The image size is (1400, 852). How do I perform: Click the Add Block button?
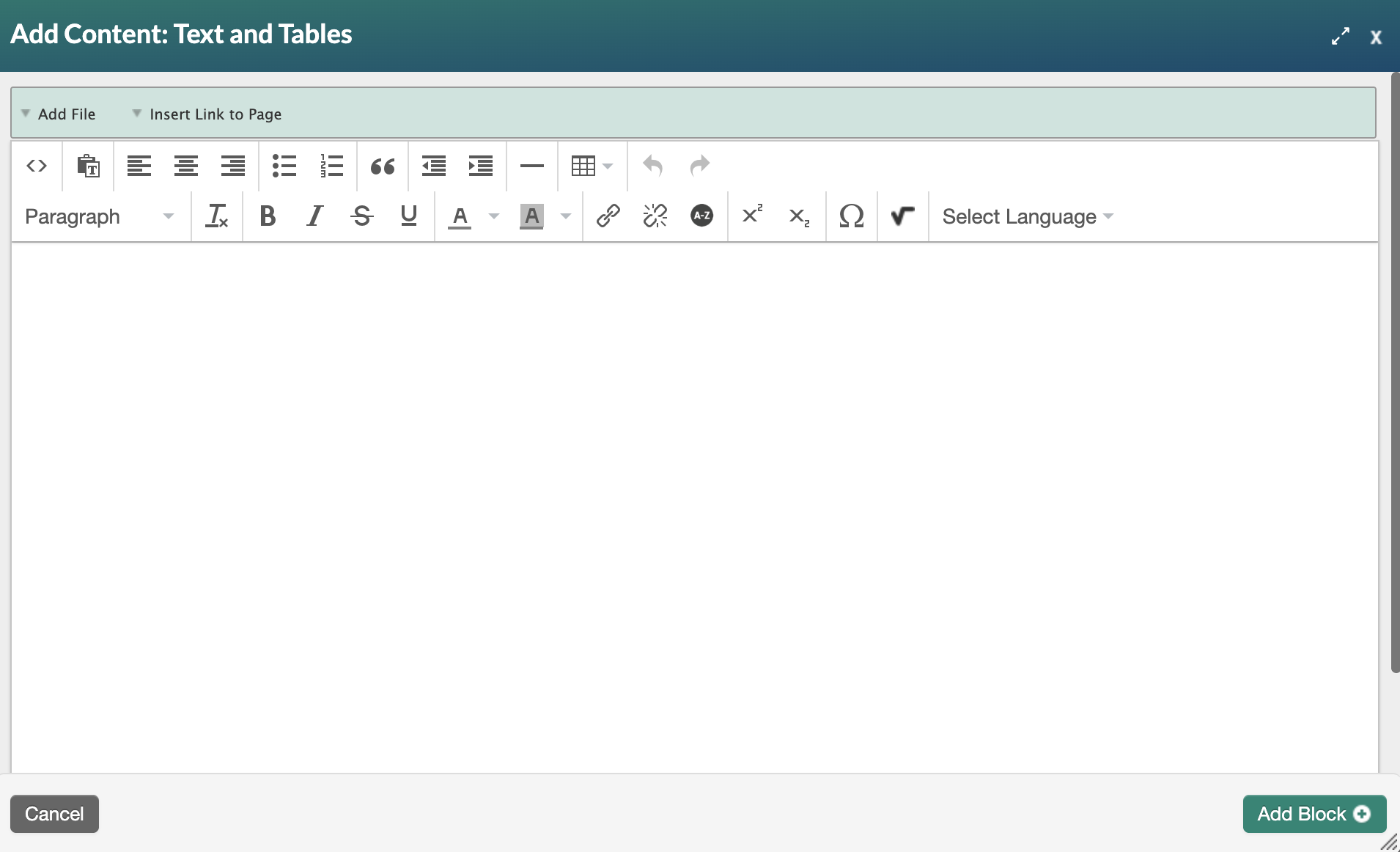1314,814
